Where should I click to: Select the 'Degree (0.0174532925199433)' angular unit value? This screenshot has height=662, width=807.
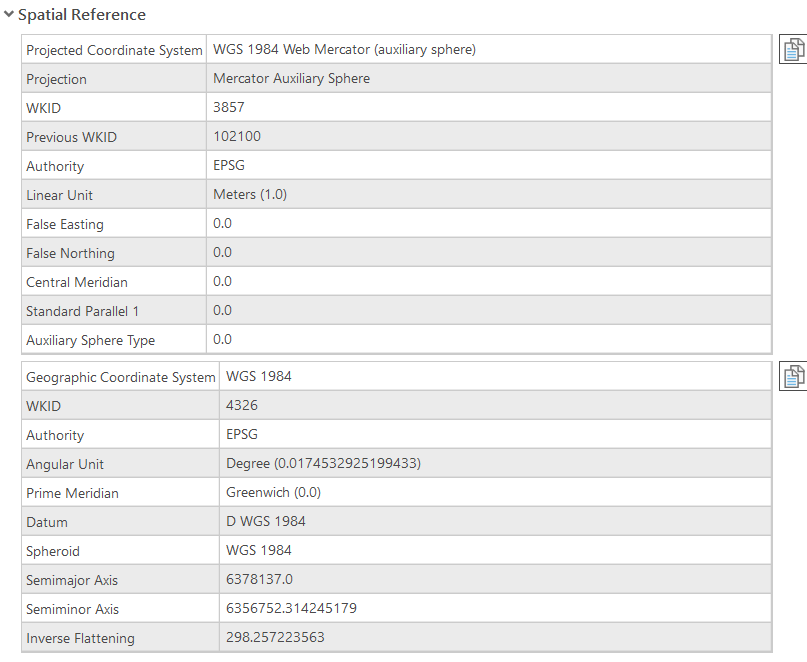pyautogui.click(x=323, y=463)
